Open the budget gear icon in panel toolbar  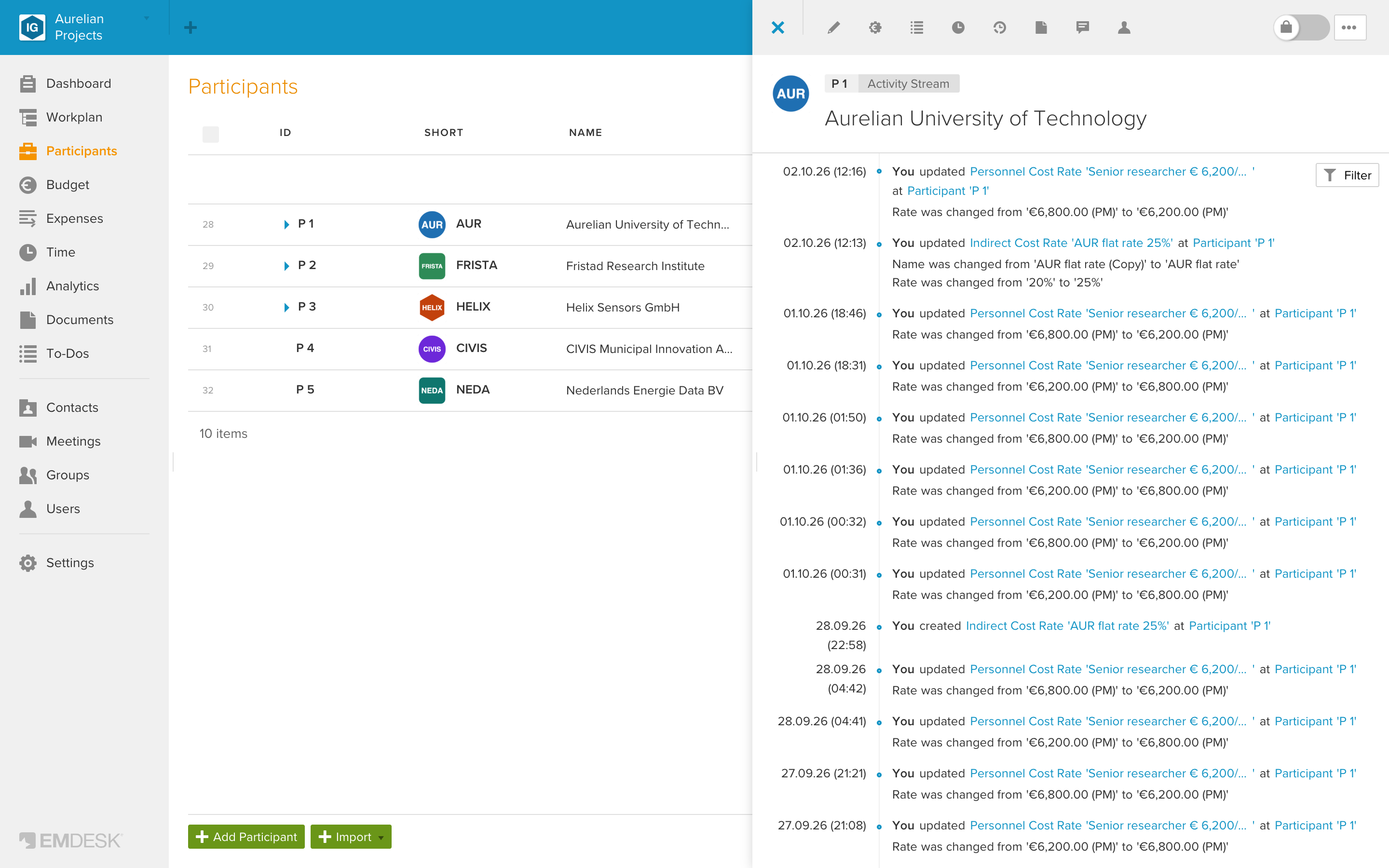coord(875,27)
